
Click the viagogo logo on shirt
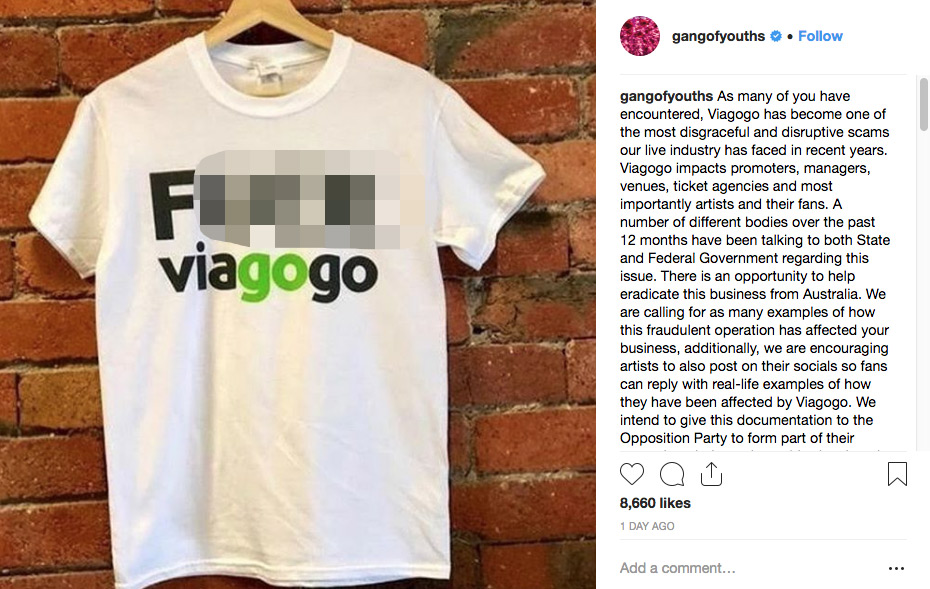point(268,274)
